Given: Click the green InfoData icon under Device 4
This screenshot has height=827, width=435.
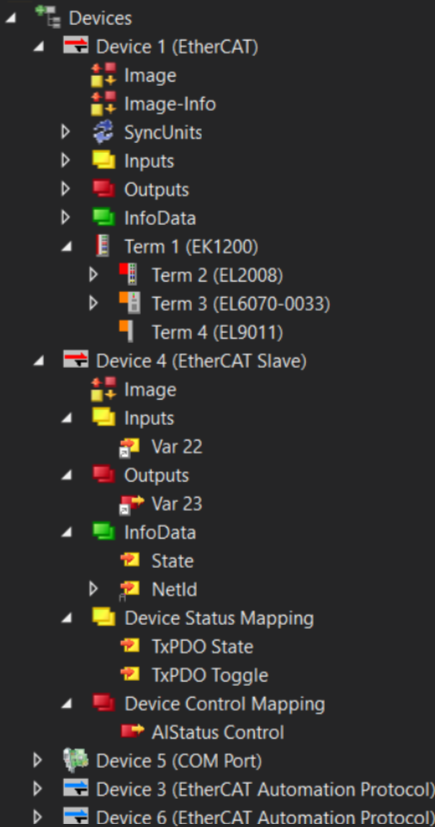Looking at the screenshot, I should point(103,532).
